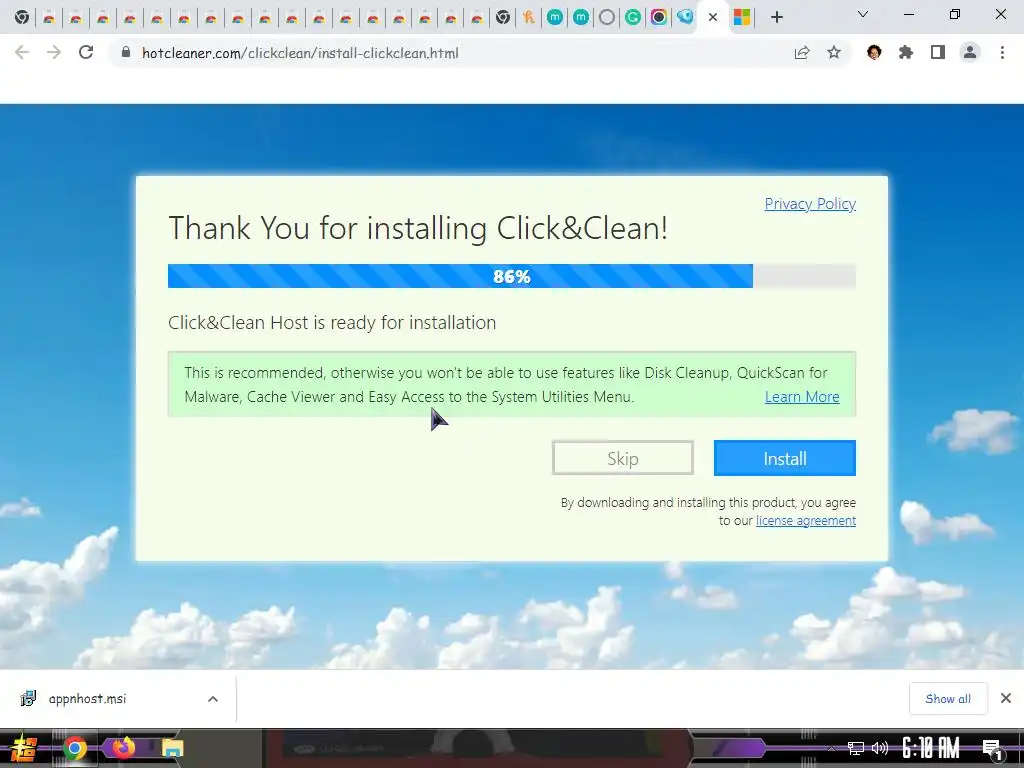Screen dimensions: 1024x768
Task: Click the 86% installation progress bar
Action: [511, 276]
